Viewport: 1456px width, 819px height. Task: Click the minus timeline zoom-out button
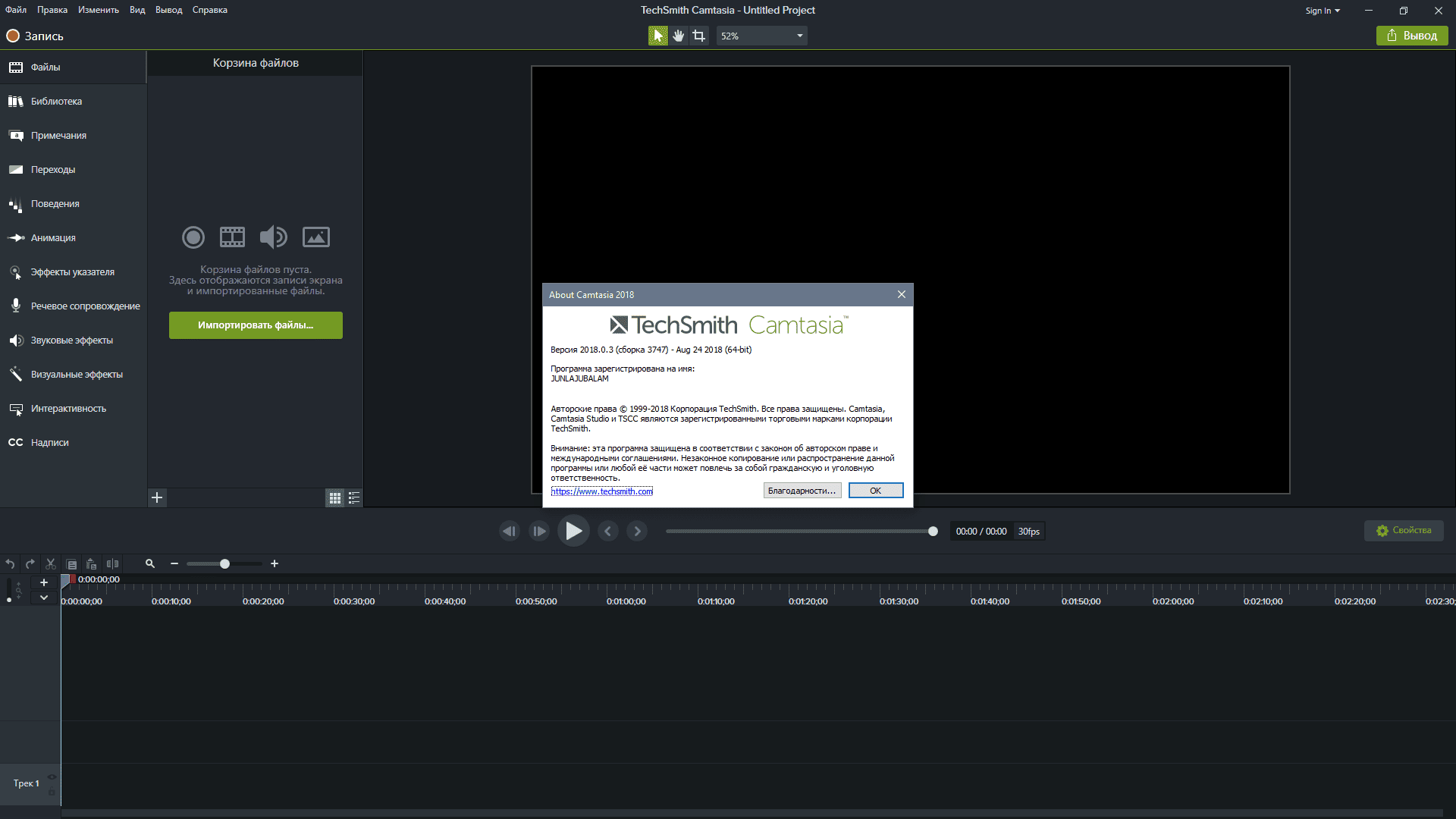coord(174,563)
